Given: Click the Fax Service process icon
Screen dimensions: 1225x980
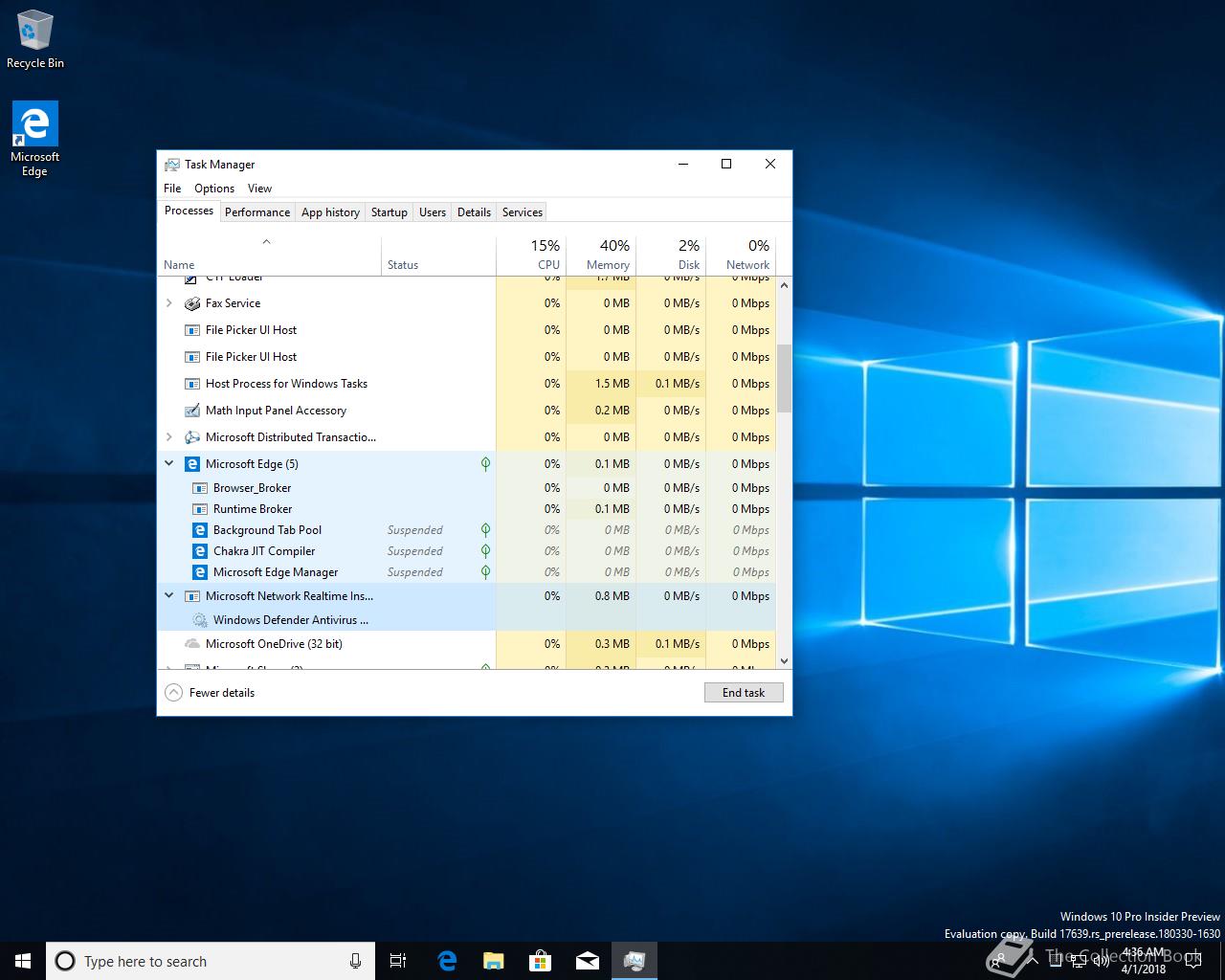Looking at the screenshot, I should [192, 303].
